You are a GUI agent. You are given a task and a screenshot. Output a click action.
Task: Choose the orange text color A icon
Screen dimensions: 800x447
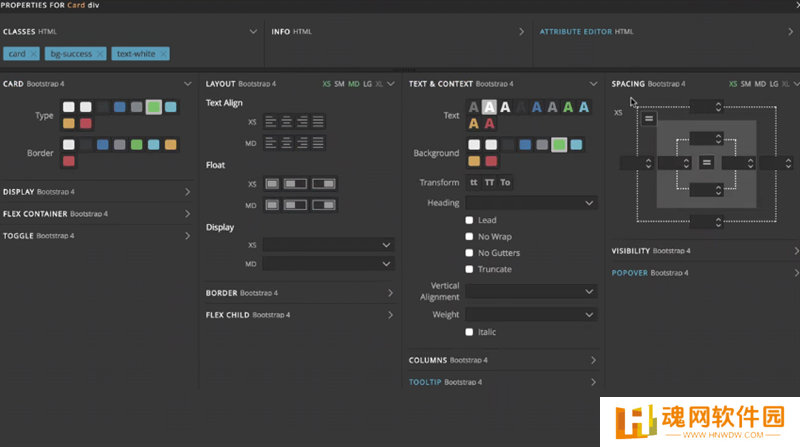click(x=473, y=123)
